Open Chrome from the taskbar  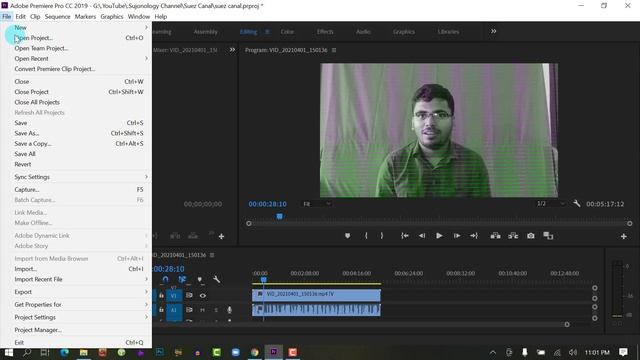tap(255, 352)
